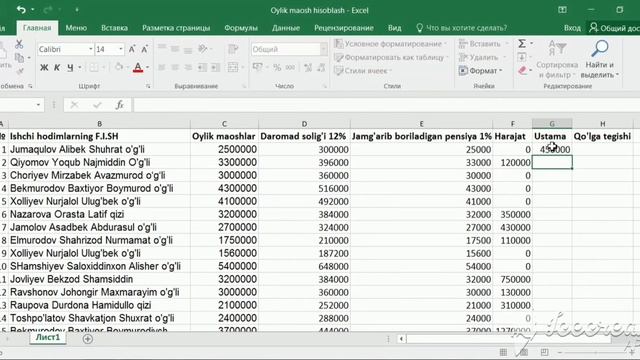Open Найти и выделить magnifier
The image size is (640, 360).
tap(600, 59)
